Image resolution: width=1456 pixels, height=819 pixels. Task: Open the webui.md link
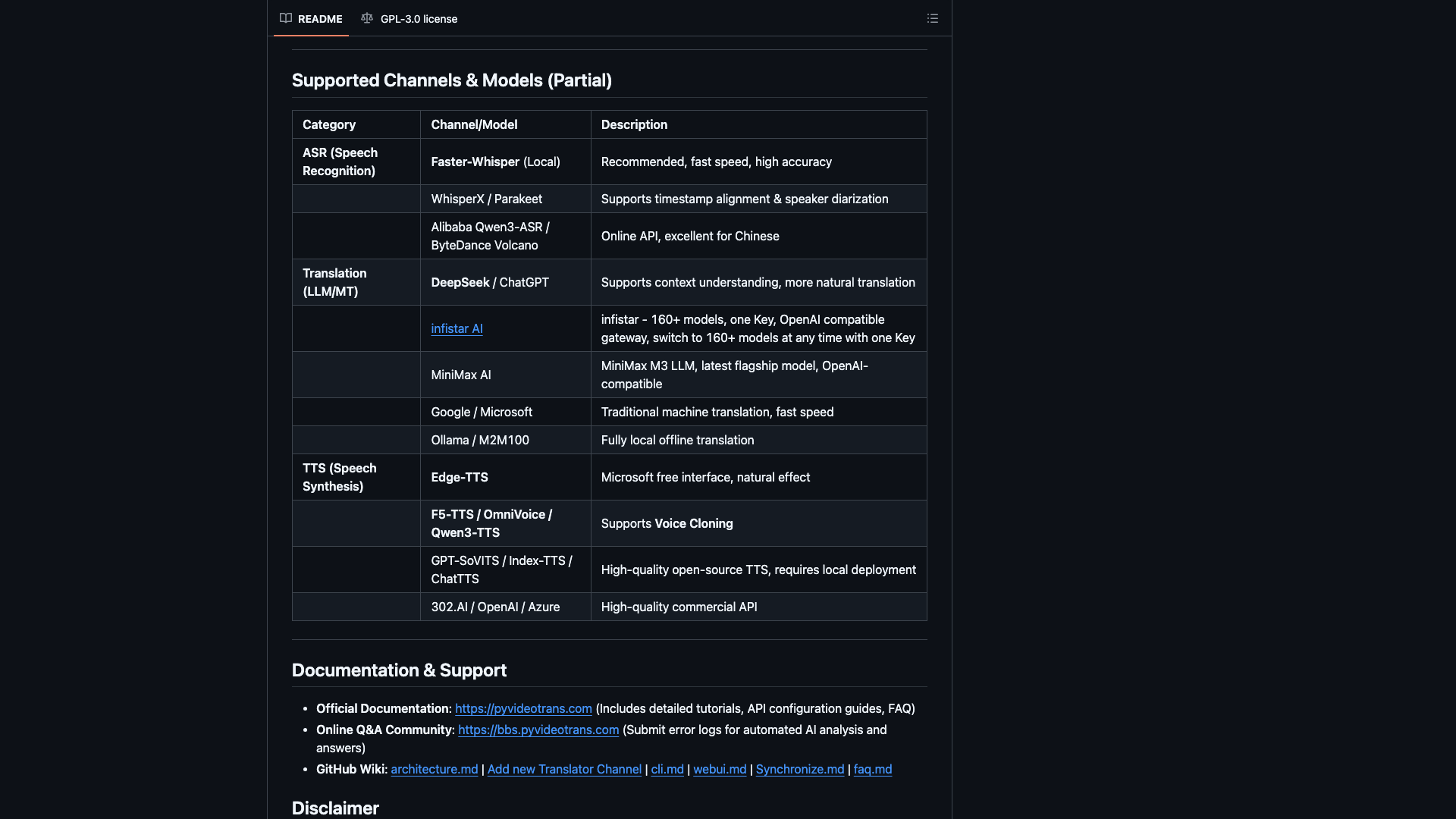tap(720, 769)
